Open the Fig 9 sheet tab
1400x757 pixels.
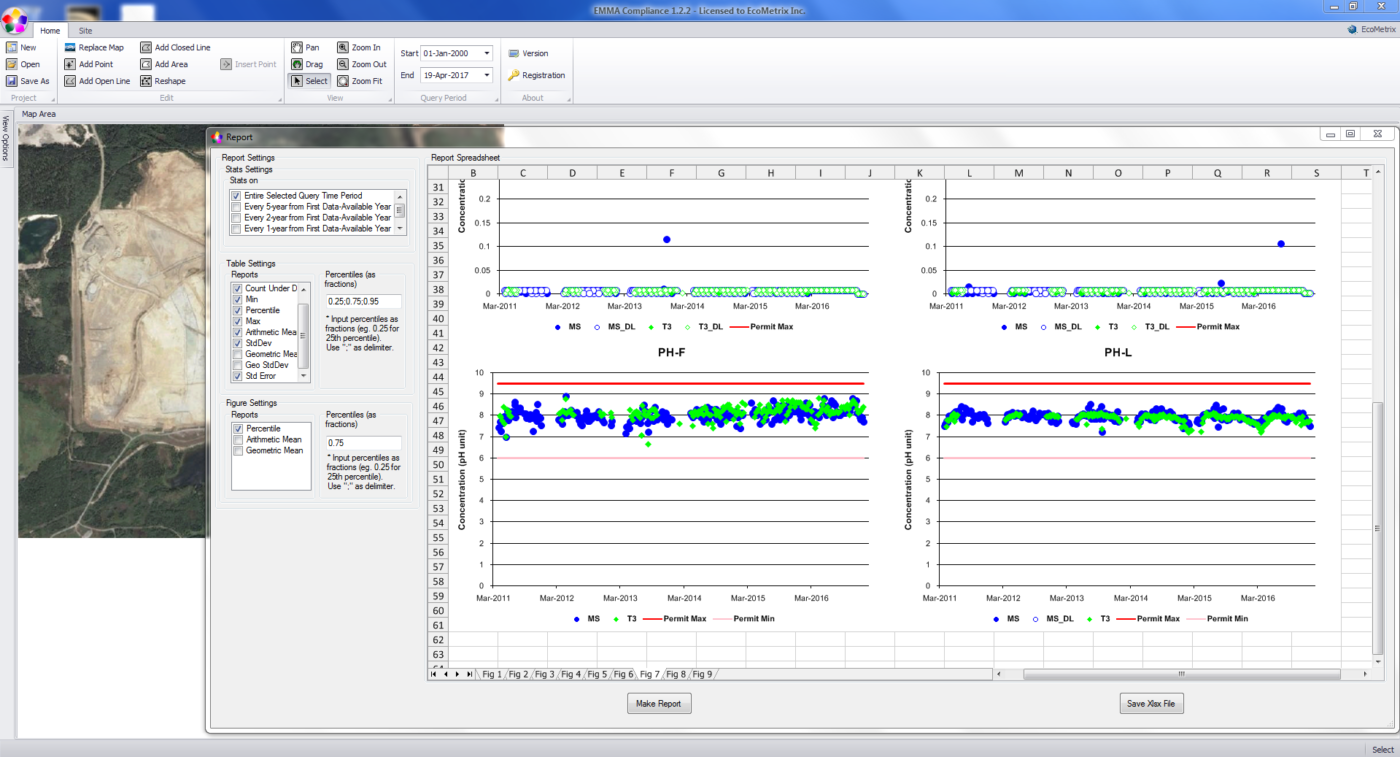click(x=702, y=674)
